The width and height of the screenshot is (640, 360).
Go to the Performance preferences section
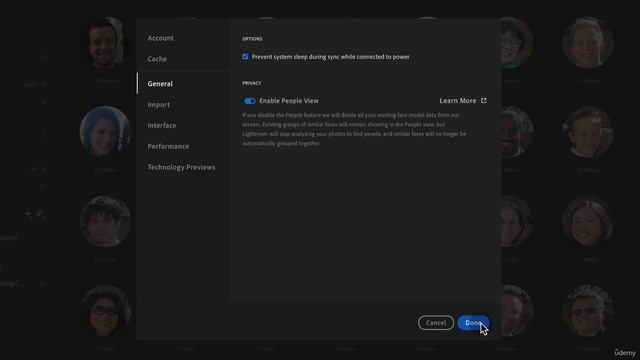pos(168,146)
